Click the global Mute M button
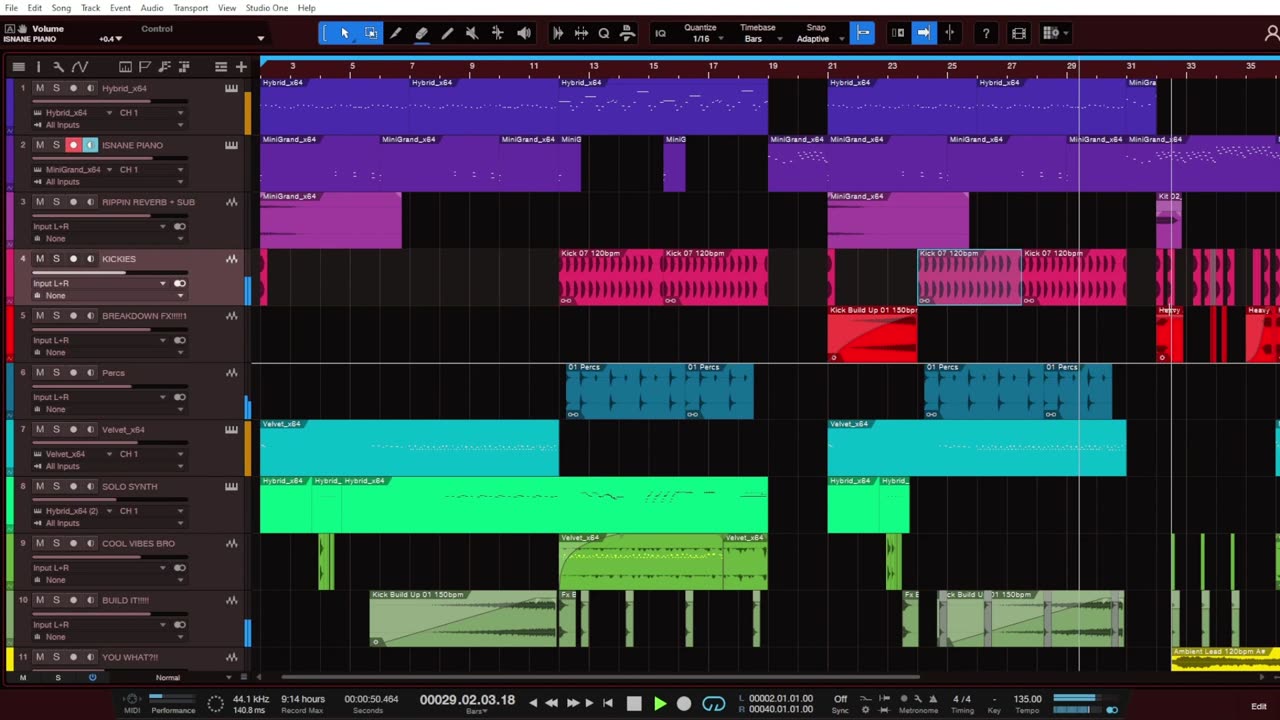This screenshot has height=720, width=1280. pyautogui.click(x=23, y=678)
